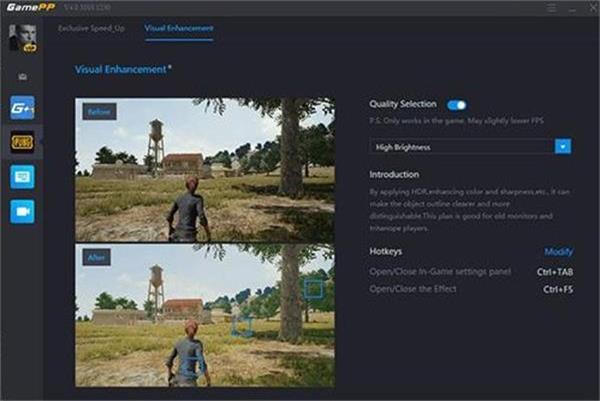
Task: Select the PUBG game icon in sidebar
Action: pos(22,142)
